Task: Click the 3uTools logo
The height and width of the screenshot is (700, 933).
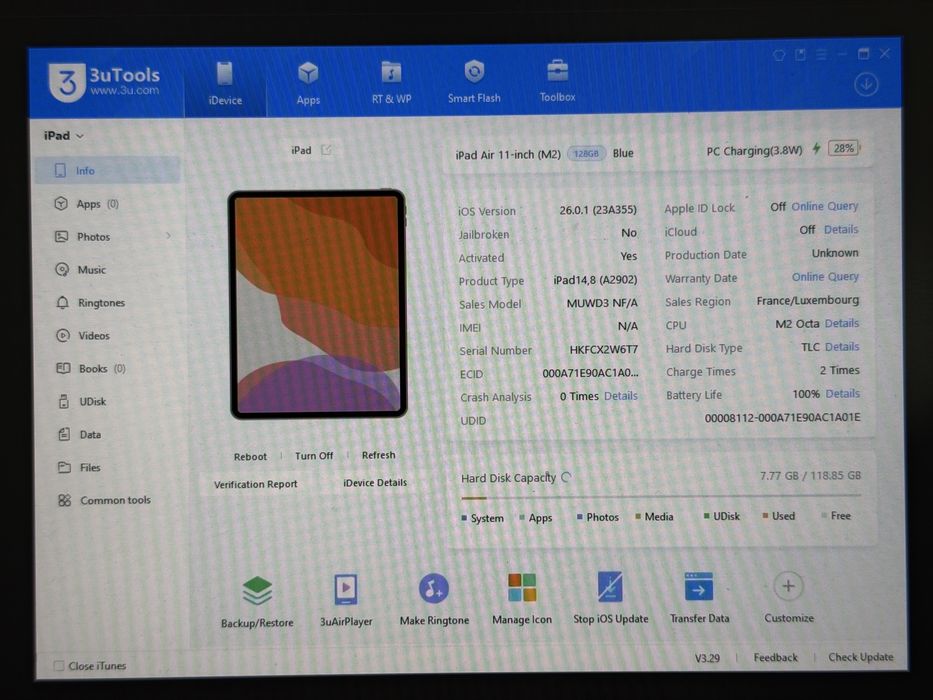Action: point(104,83)
